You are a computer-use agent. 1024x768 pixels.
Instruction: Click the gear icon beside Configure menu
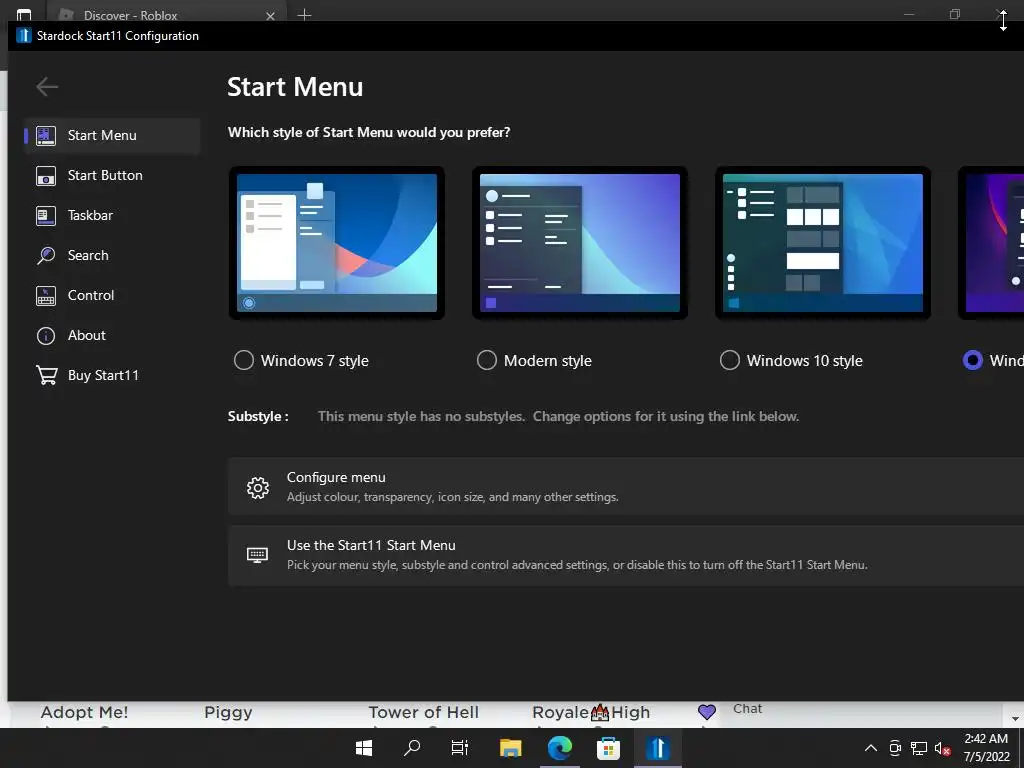258,487
